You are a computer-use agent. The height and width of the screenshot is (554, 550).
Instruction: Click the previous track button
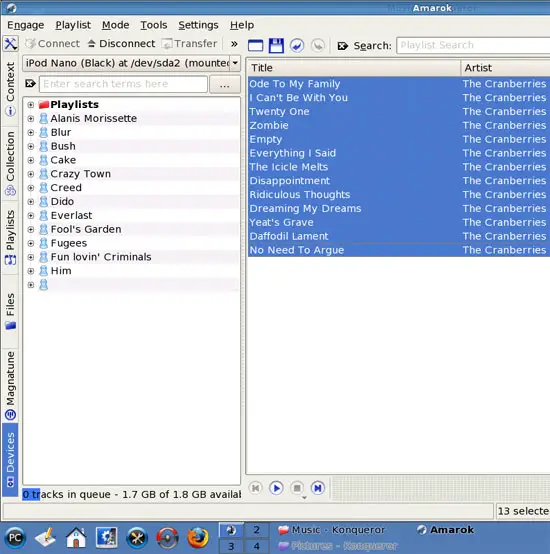(x=255, y=488)
